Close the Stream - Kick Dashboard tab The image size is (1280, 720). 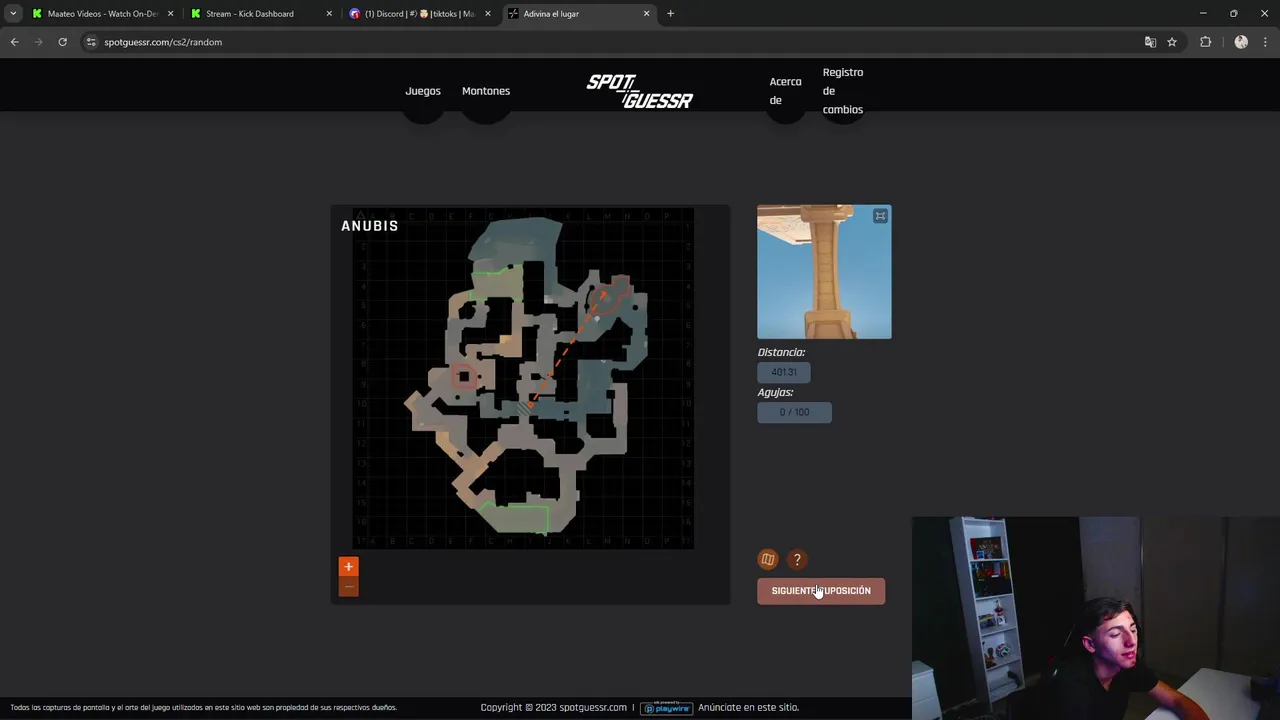pyautogui.click(x=329, y=14)
